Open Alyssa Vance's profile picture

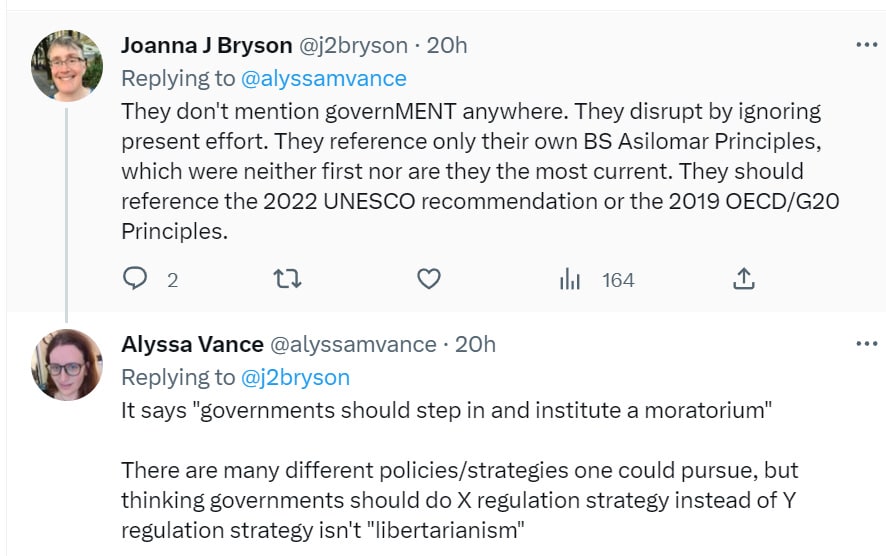(67, 365)
